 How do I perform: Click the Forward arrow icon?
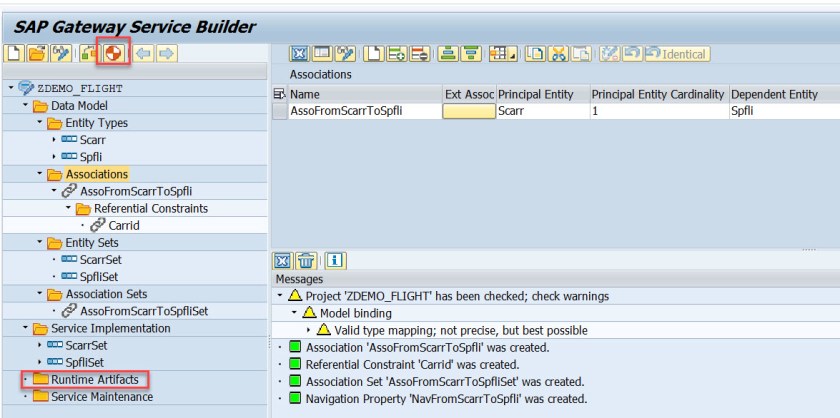(x=167, y=54)
